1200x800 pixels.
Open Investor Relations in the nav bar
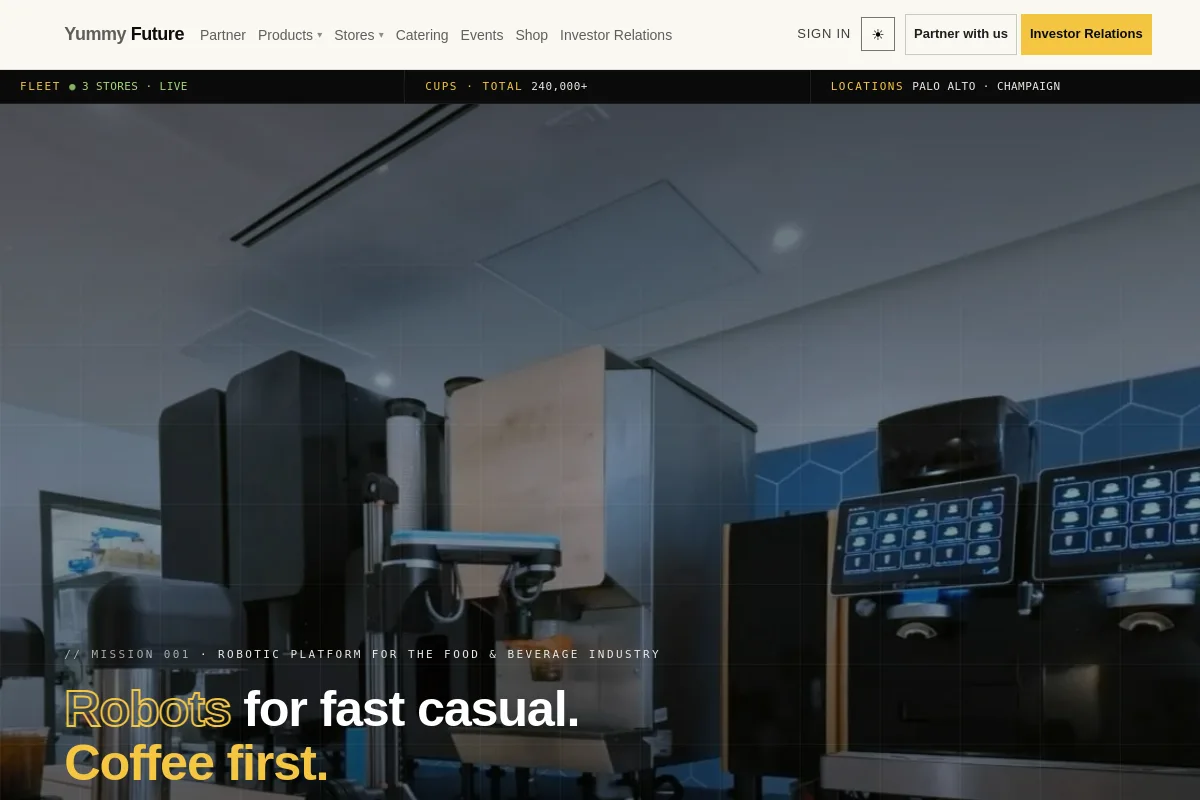[616, 35]
